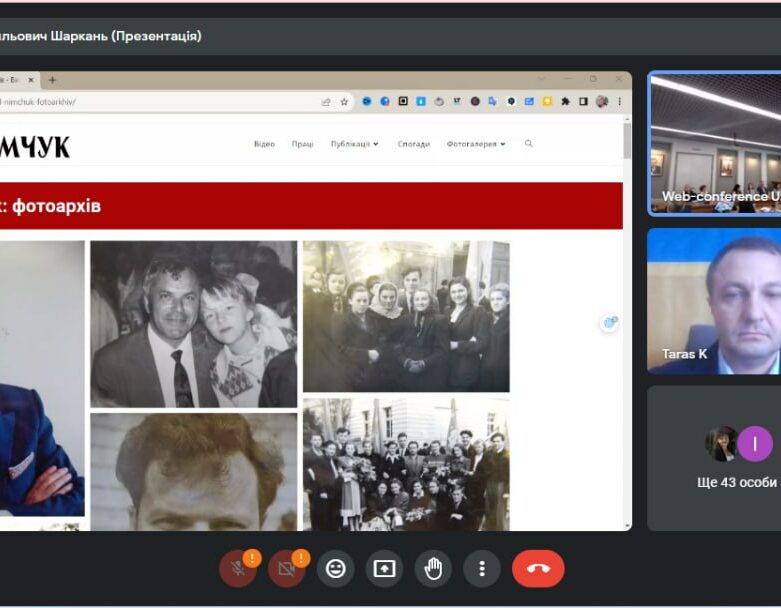This screenshot has width=781, height=608.
Task: Unmute the microphone in the call controls
Action: [x=238, y=569]
